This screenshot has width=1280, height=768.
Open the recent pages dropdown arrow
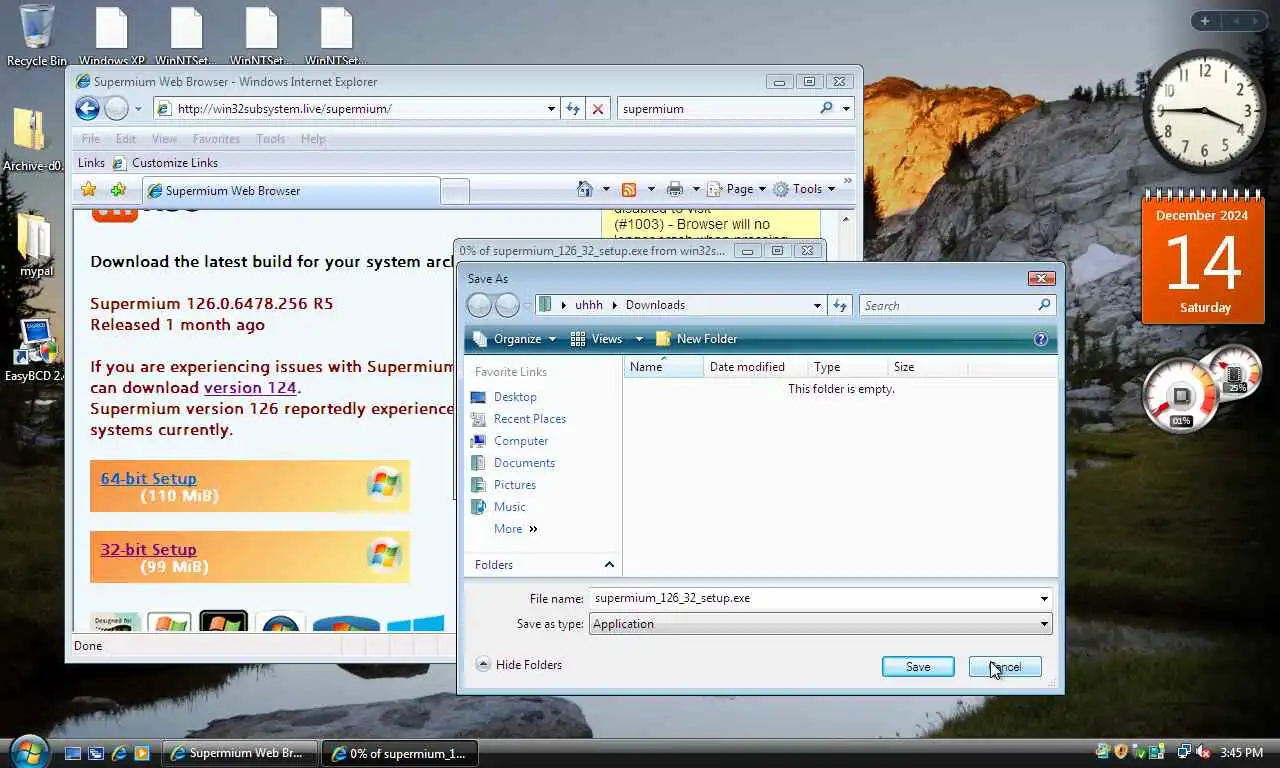point(138,109)
